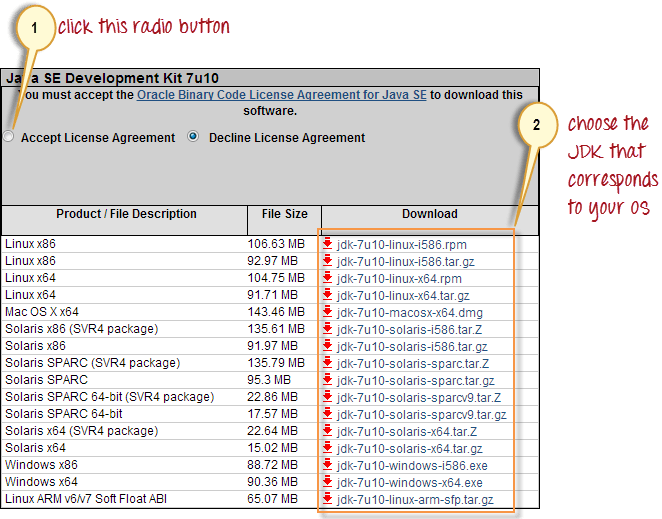Click the 88.72 MB file size cell
The image size is (662, 519).
click(x=273, y=465)
